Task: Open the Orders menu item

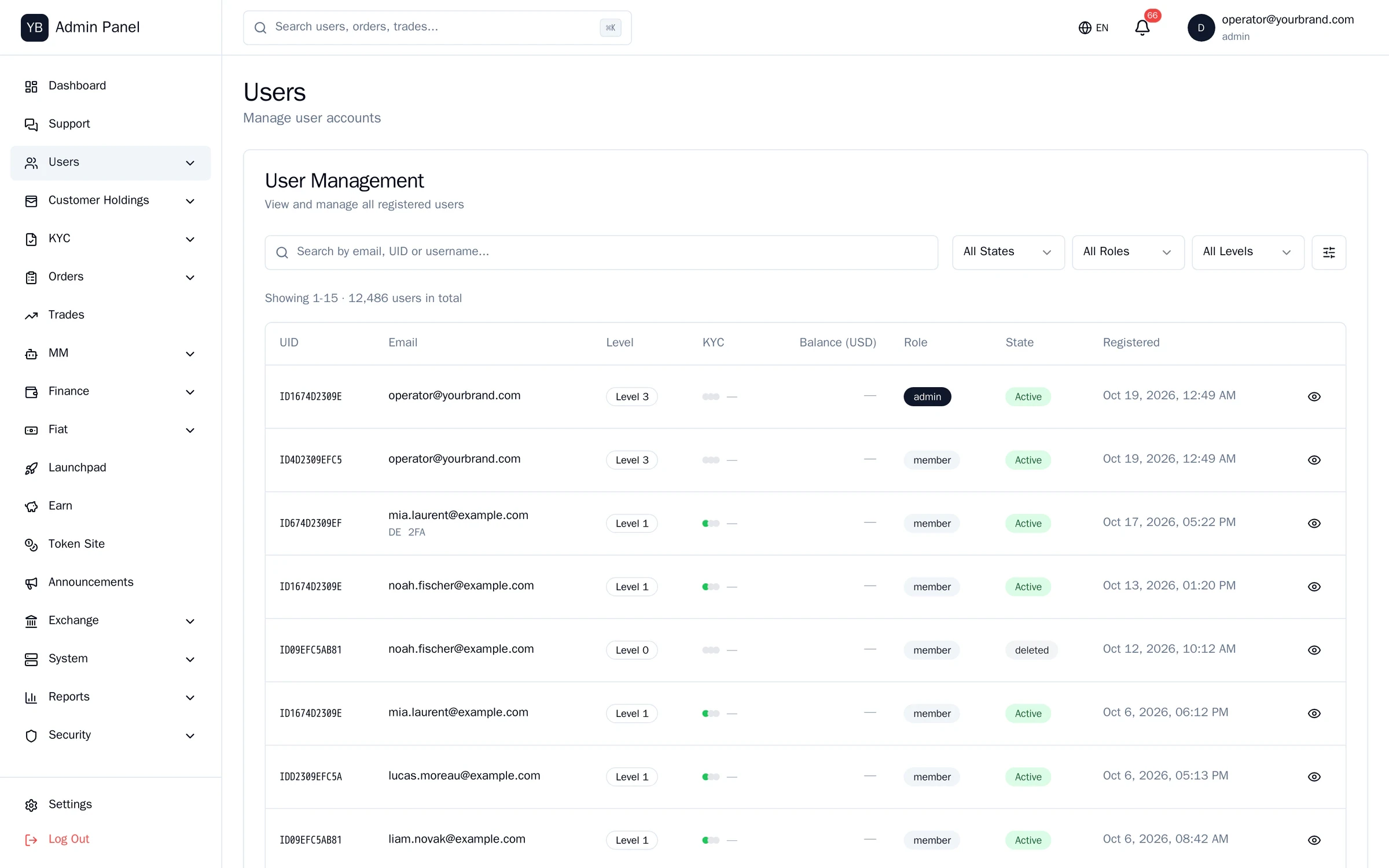Action: pos(111,277)
